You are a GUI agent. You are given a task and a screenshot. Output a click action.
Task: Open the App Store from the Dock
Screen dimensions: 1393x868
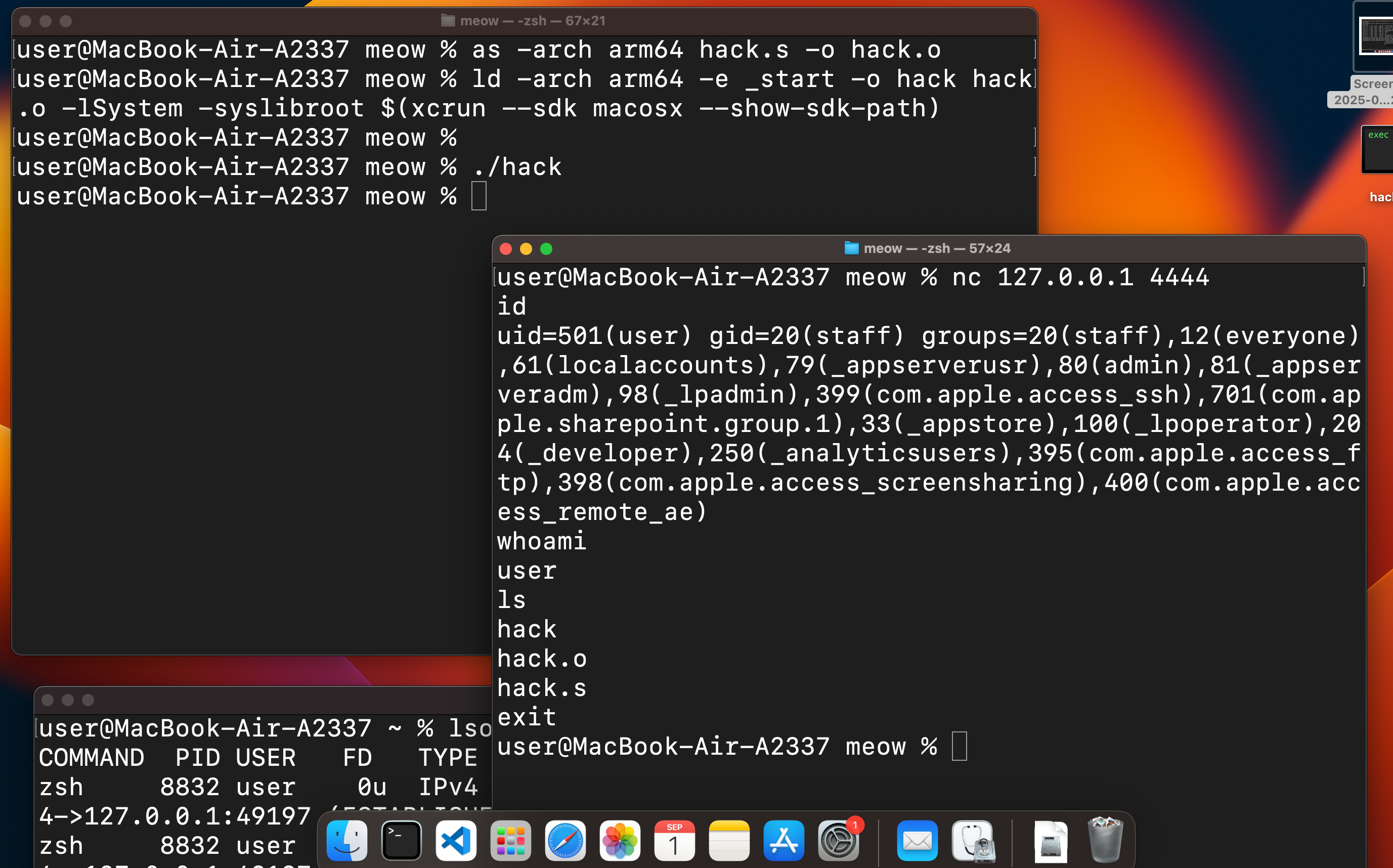pos(783,841)
